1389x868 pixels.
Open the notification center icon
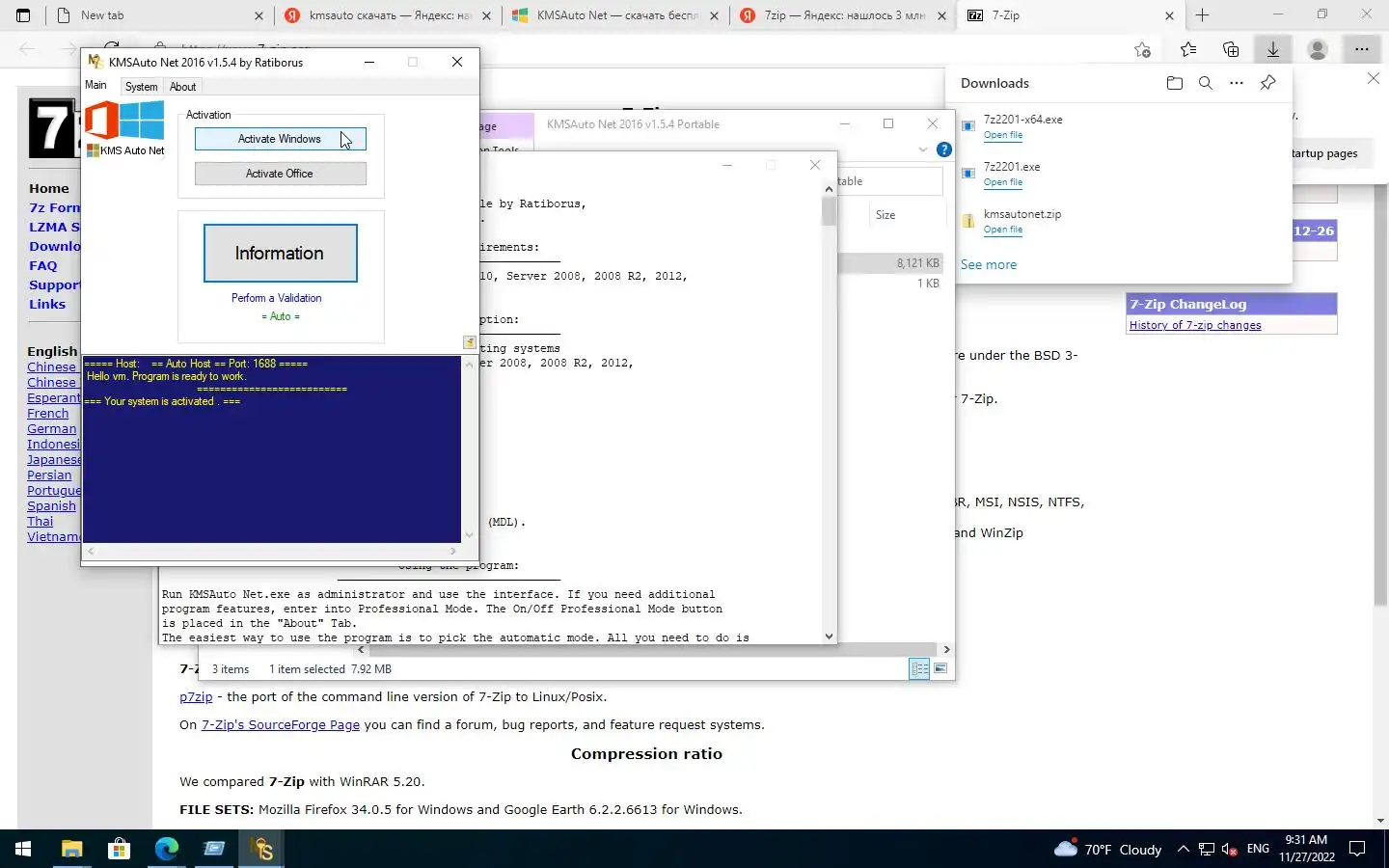pos(1357,850)
